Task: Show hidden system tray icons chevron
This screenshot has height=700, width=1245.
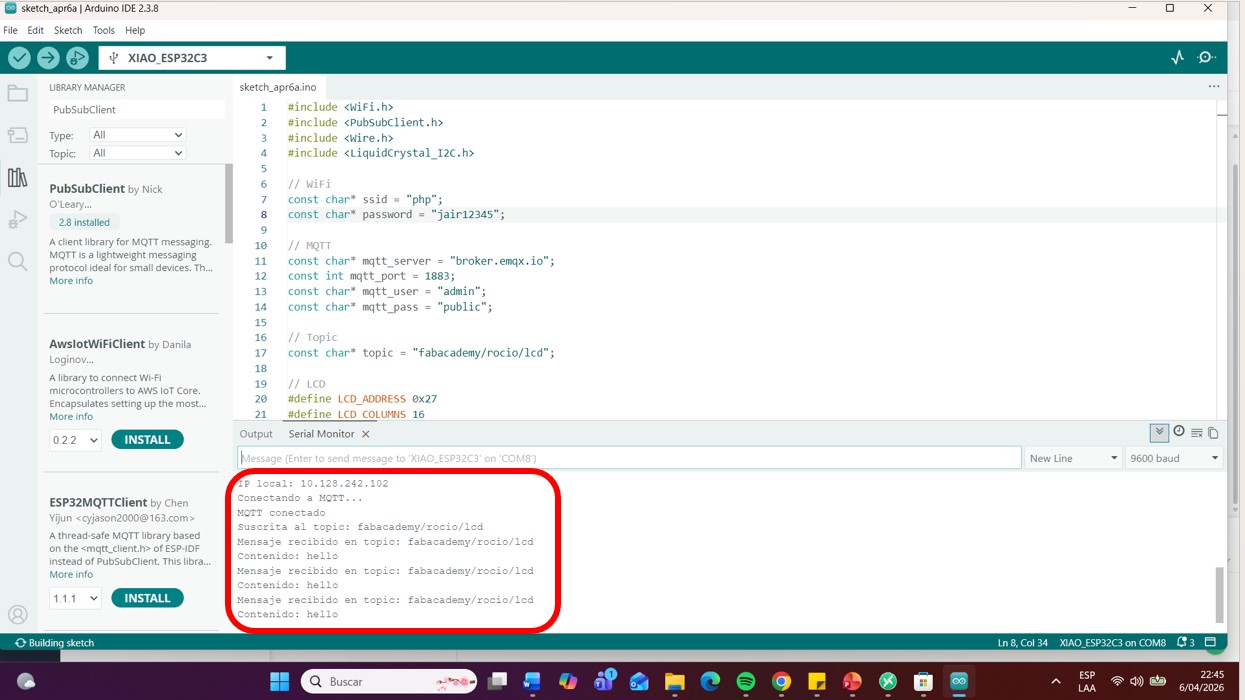Action: 1056,682
